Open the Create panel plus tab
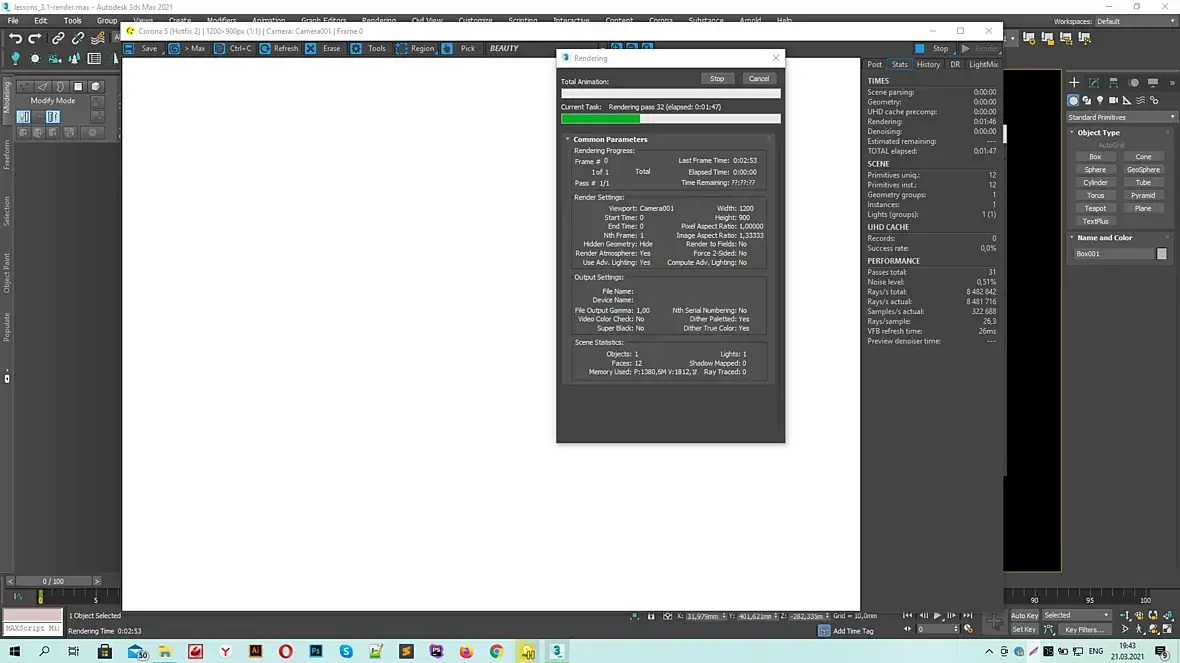The image size is (1180, 663). [x=1074, y=82]
